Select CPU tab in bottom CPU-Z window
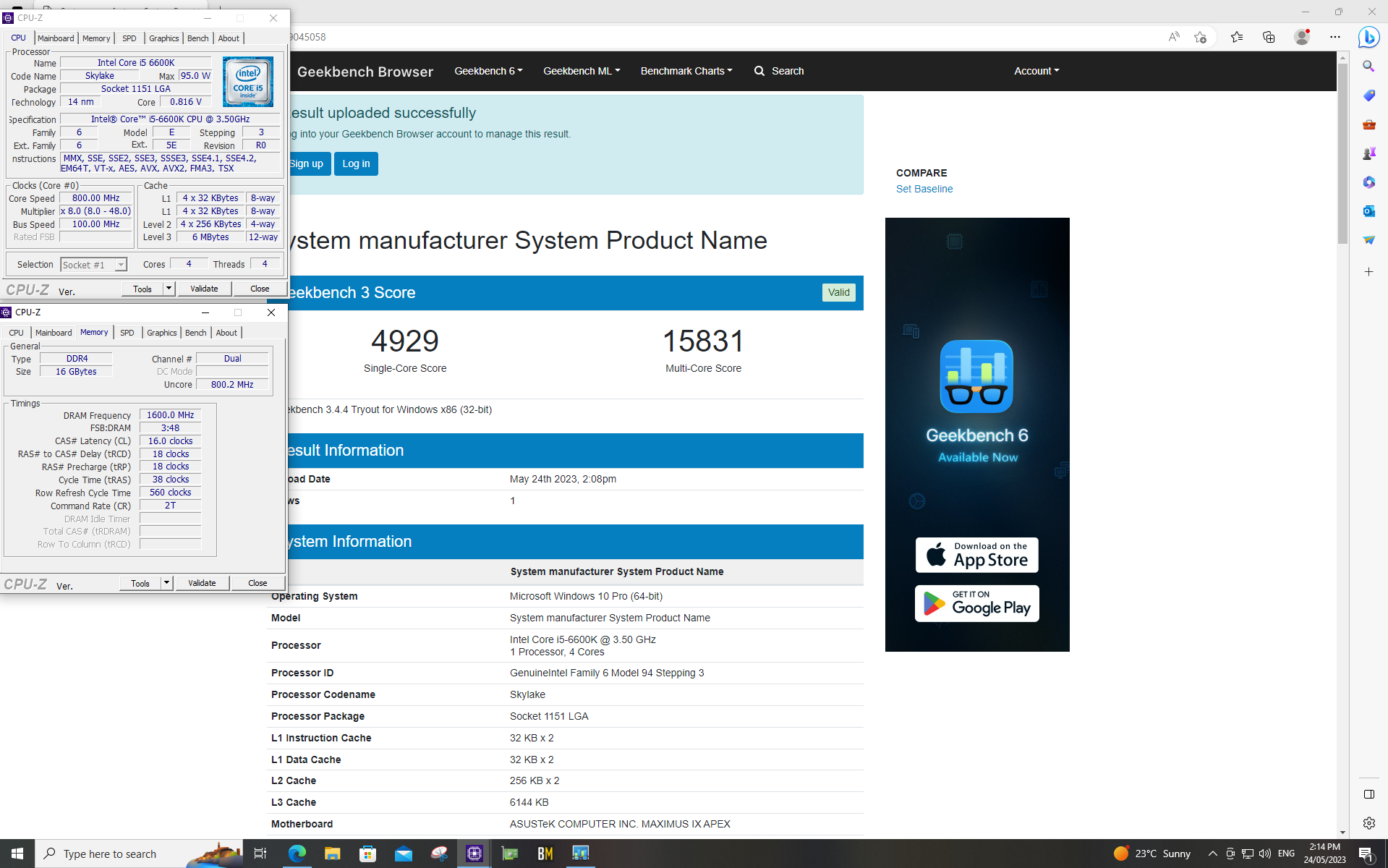Image resolution: width=1388 pixels, height=868 pixels. point(17,333)
